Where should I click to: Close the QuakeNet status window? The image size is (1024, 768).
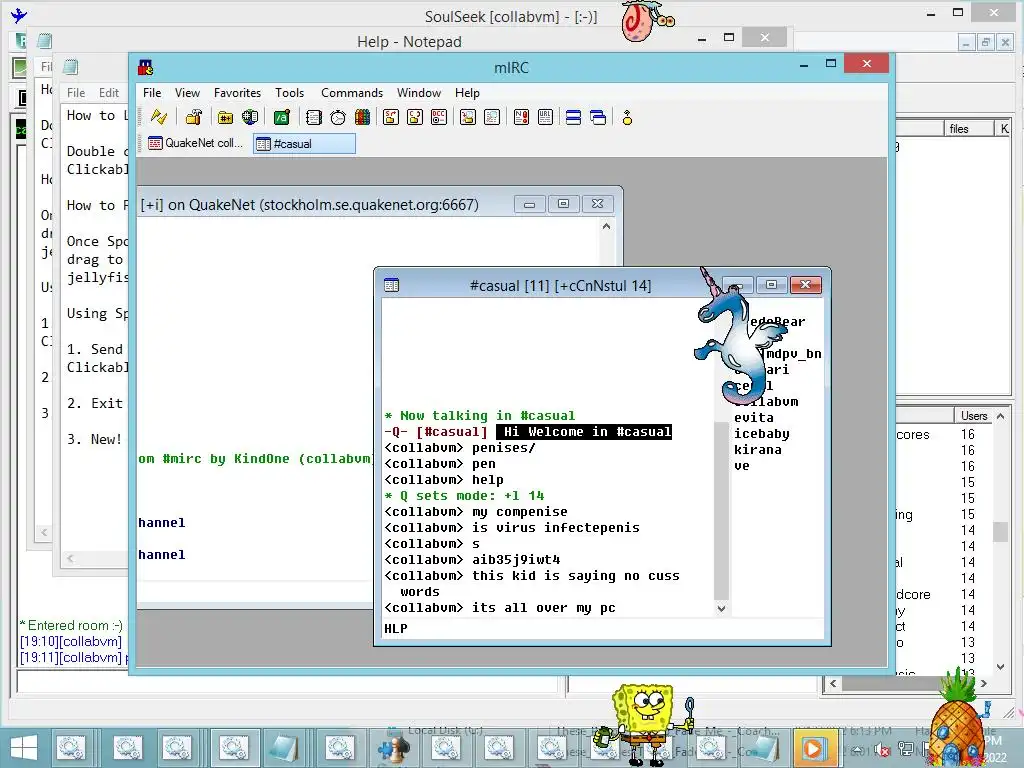coord(598,204)
